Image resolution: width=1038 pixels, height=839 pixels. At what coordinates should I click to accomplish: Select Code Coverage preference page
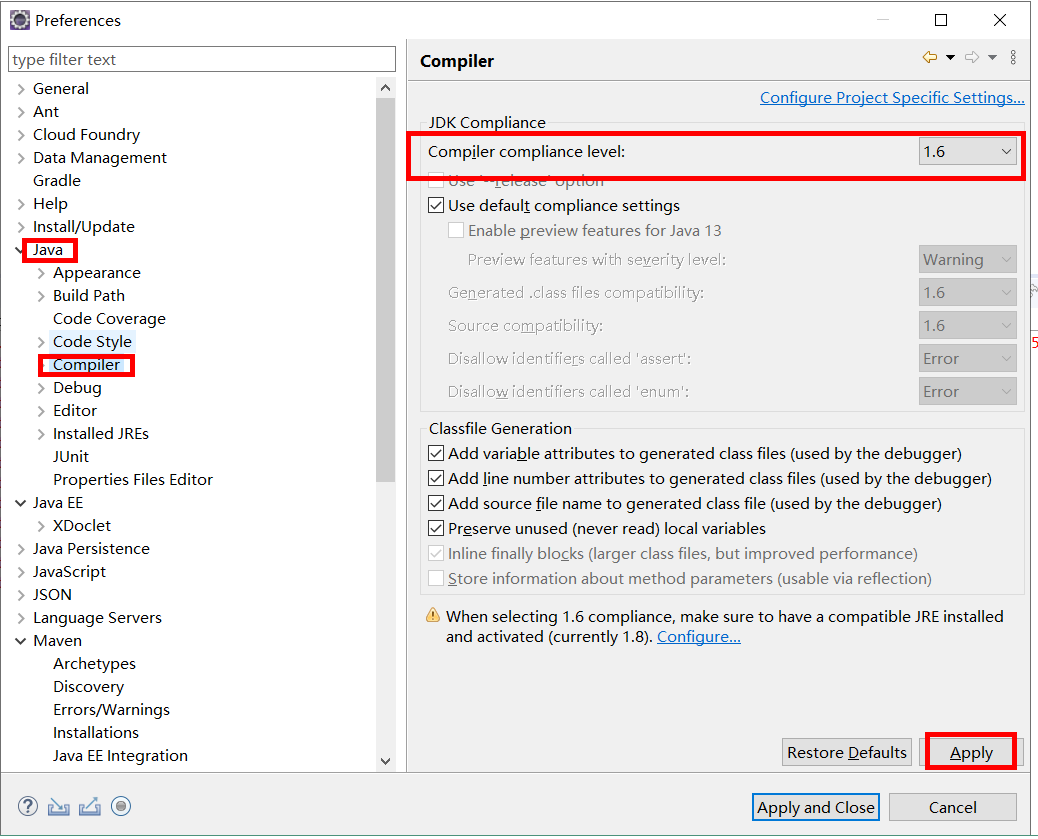coord(109,319)
